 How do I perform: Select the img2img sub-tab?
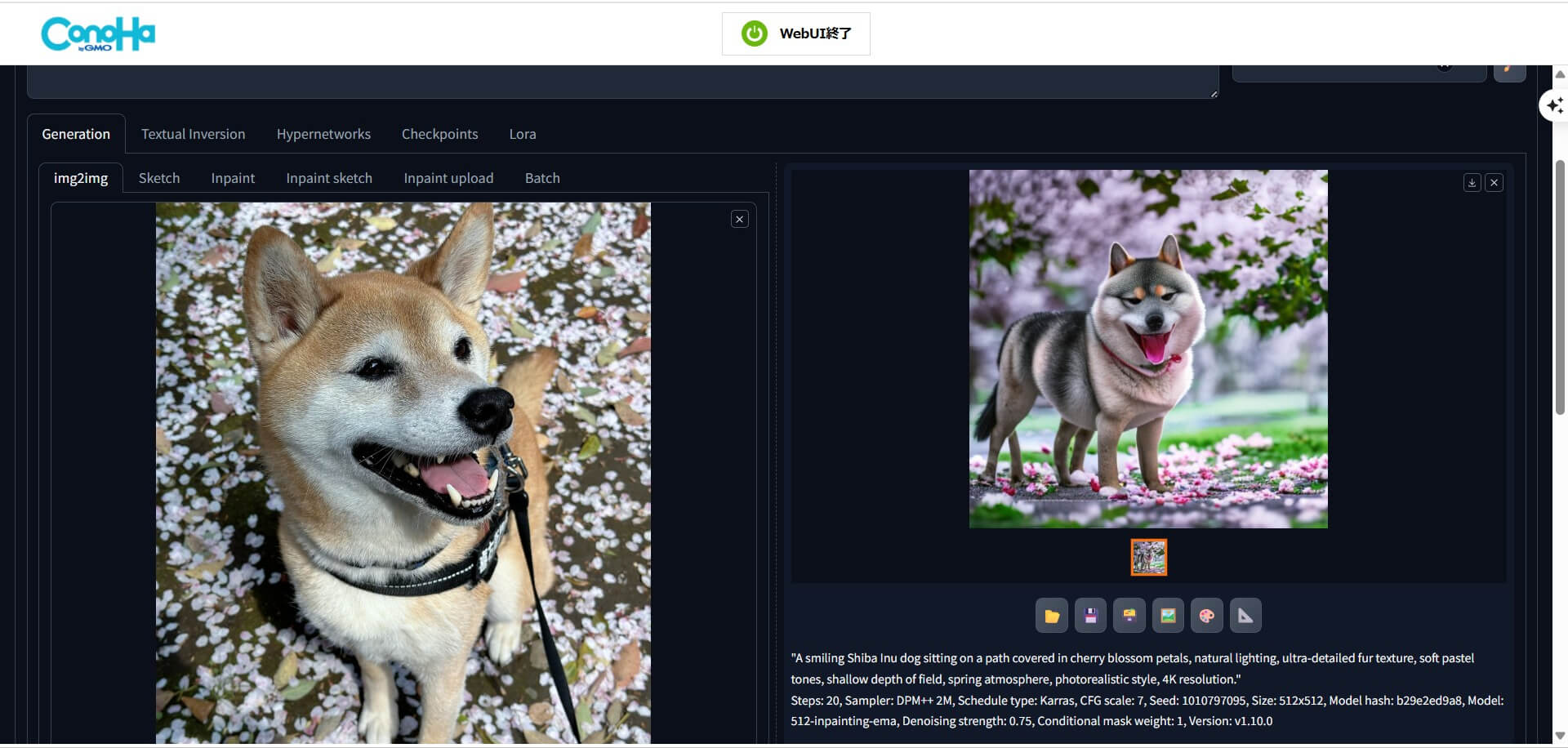tap(81, 178)
